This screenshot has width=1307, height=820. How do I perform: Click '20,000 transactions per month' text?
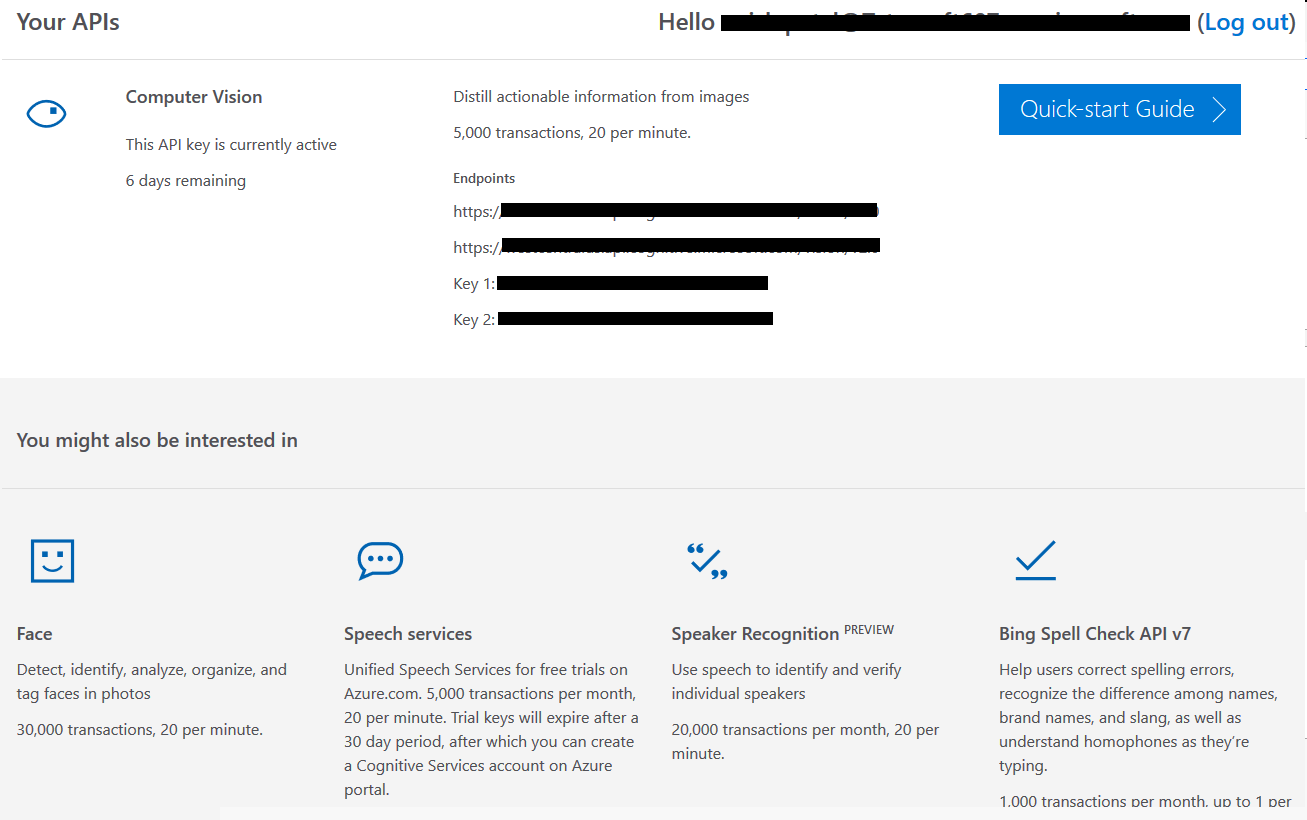tap(806, 742)
